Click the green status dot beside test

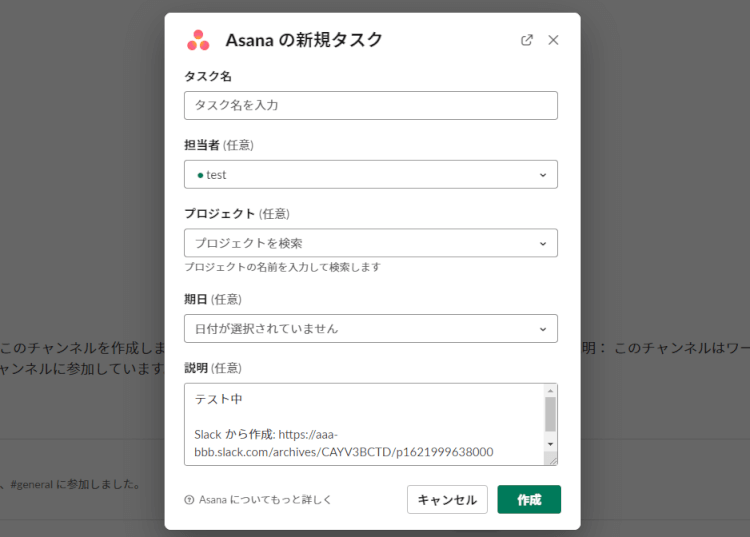(200, 175)
